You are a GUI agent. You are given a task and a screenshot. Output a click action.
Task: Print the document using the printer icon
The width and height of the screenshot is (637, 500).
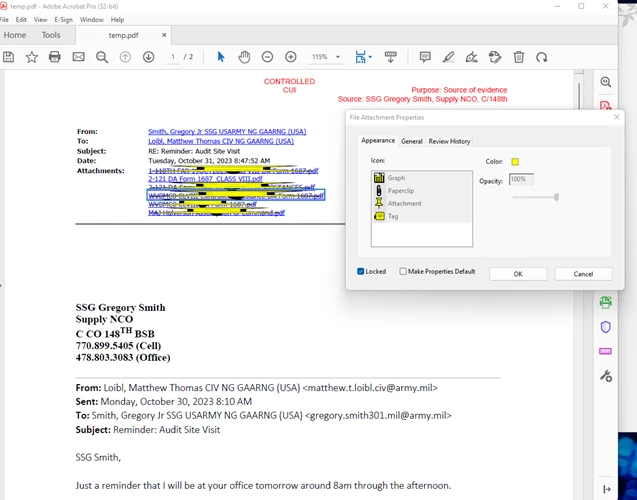55,57
